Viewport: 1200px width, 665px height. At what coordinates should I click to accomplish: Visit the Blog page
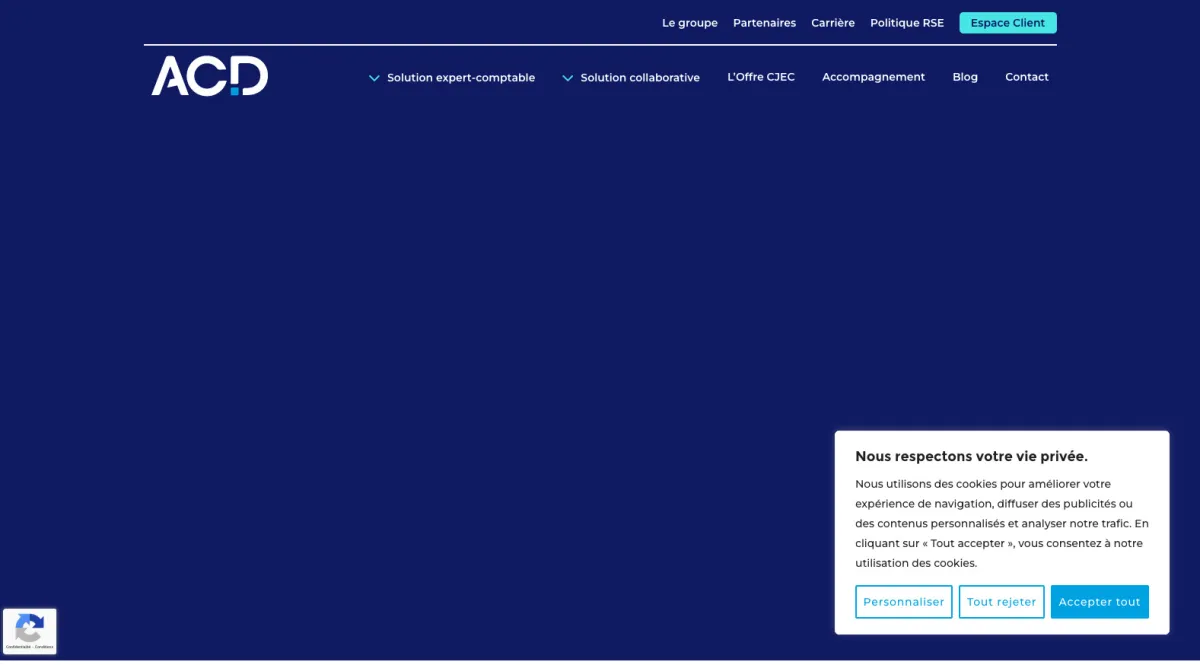pyautogui.click(x=965, y=77)
